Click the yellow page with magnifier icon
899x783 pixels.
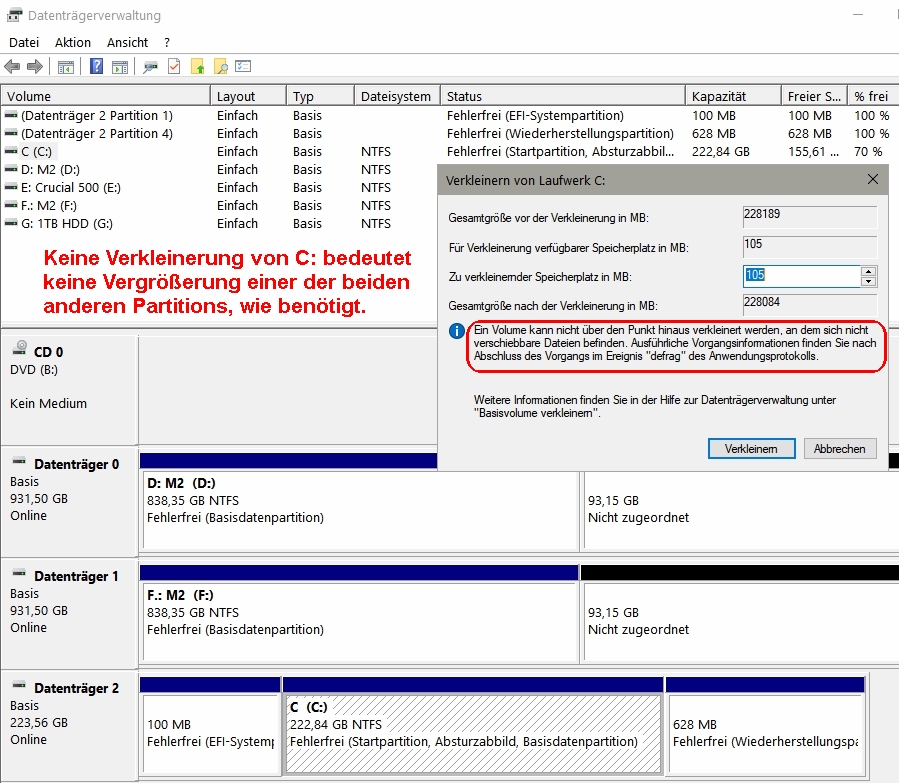[x=221, y=67]
